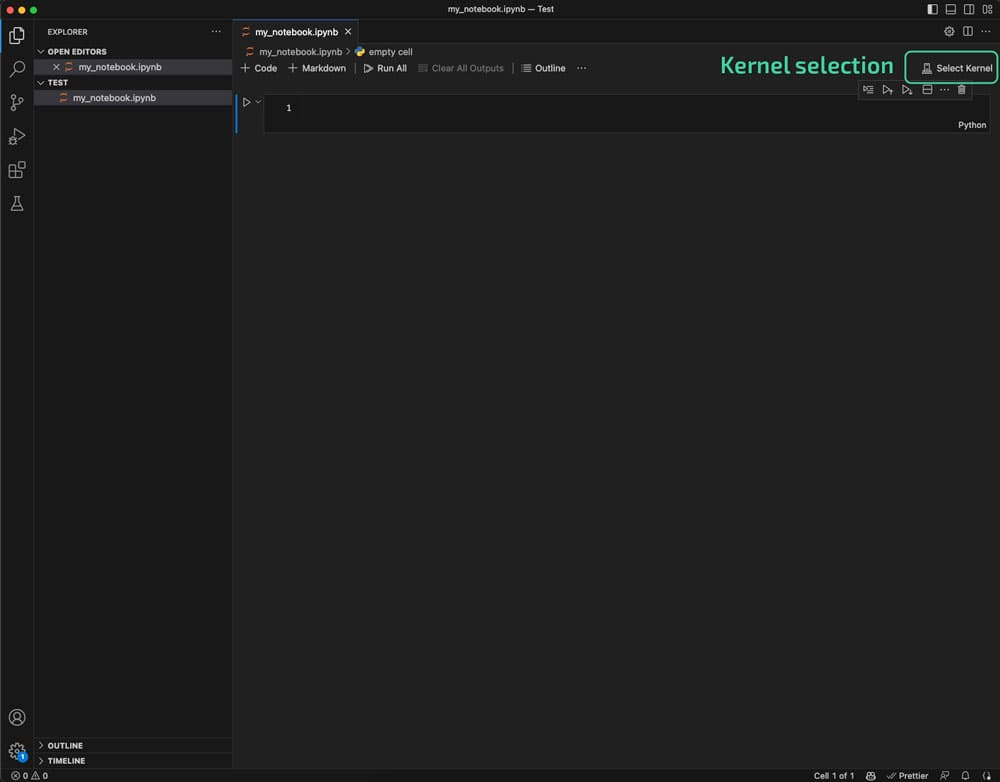Change the cell language from Python

pyautogui.click(x=972, y=125)
